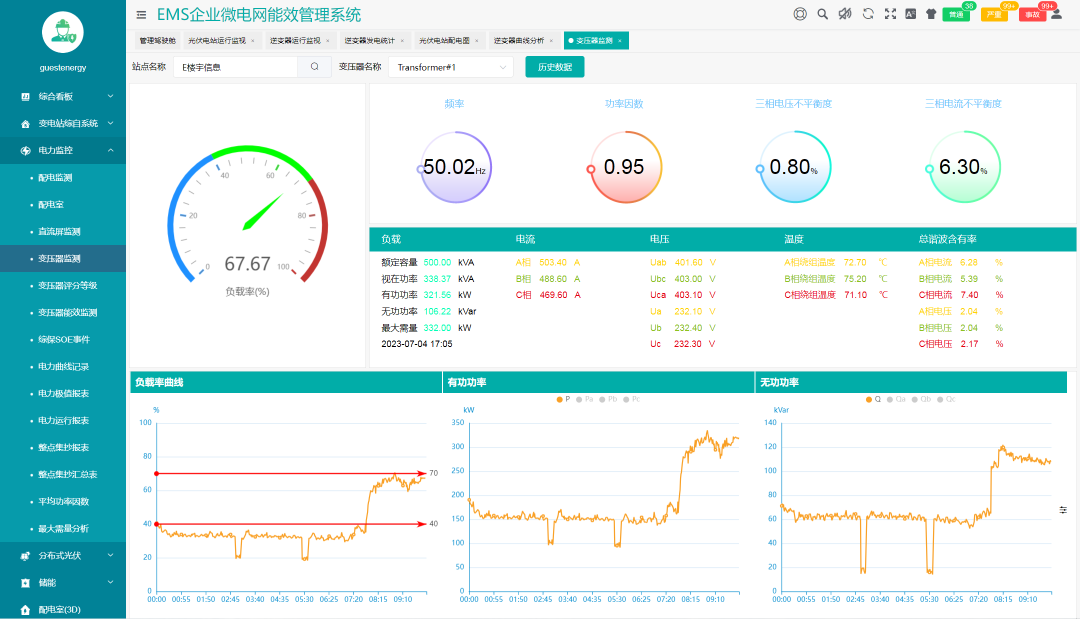This screenshot has width=1080, height=619.
Task: Open 配电监测 in the sidebar
Action: point(55,177)
